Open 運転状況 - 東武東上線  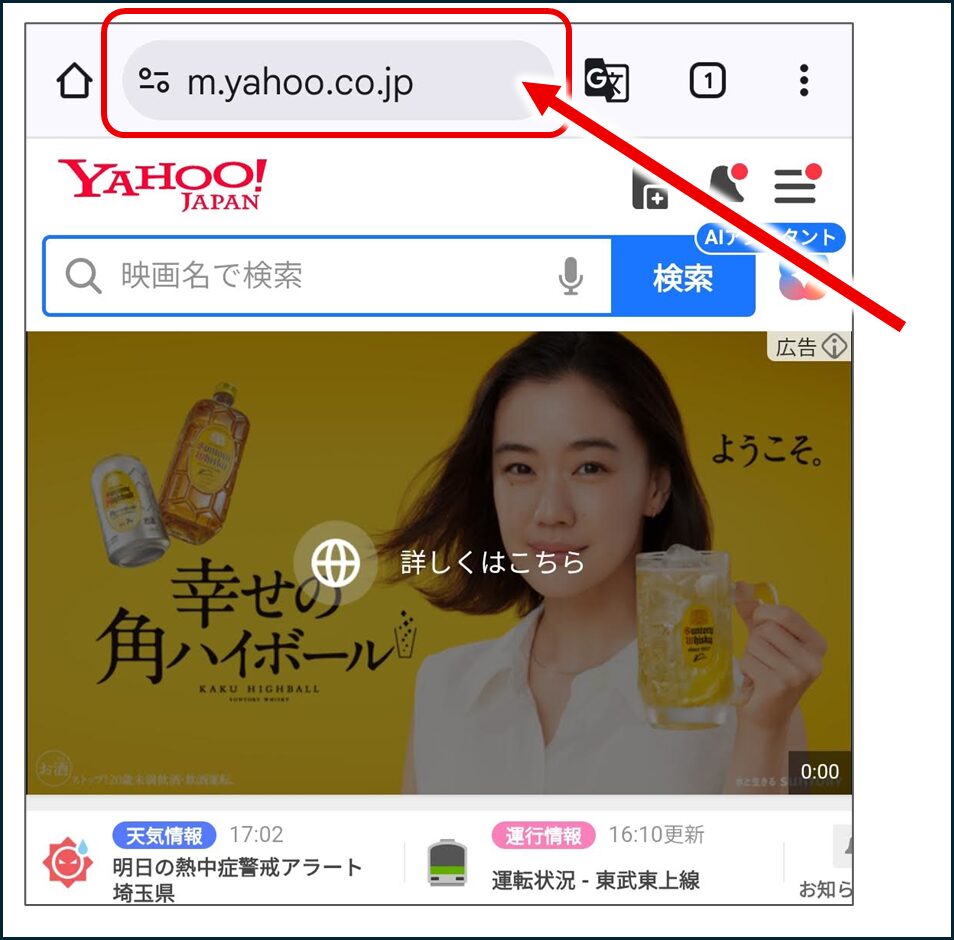[x=596, y=880]
